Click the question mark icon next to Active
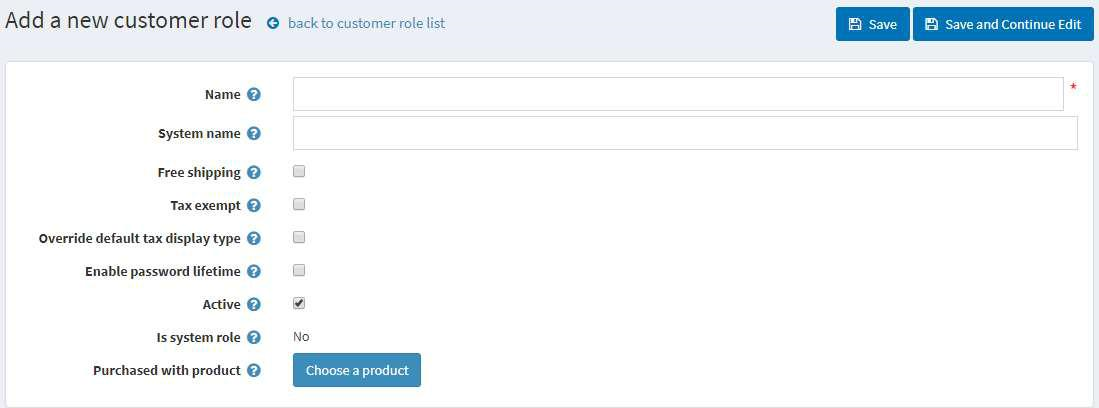 pos(254,305)
